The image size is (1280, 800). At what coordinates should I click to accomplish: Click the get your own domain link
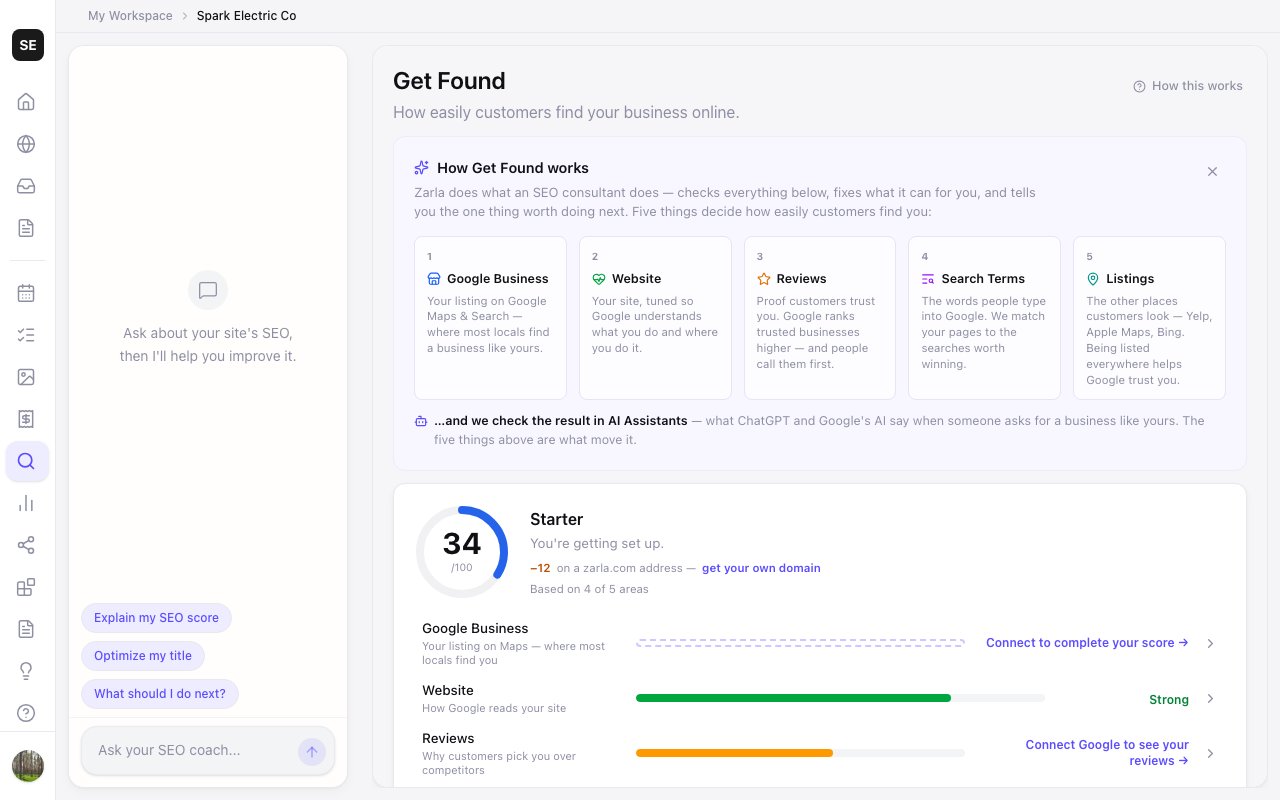coord(761,568)
